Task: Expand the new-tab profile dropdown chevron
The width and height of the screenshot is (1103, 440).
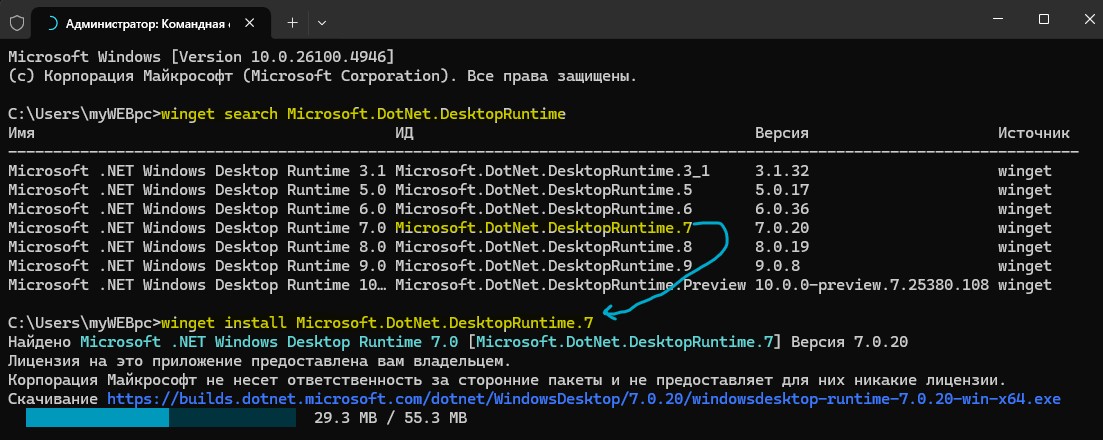Action: coord(321,23)
